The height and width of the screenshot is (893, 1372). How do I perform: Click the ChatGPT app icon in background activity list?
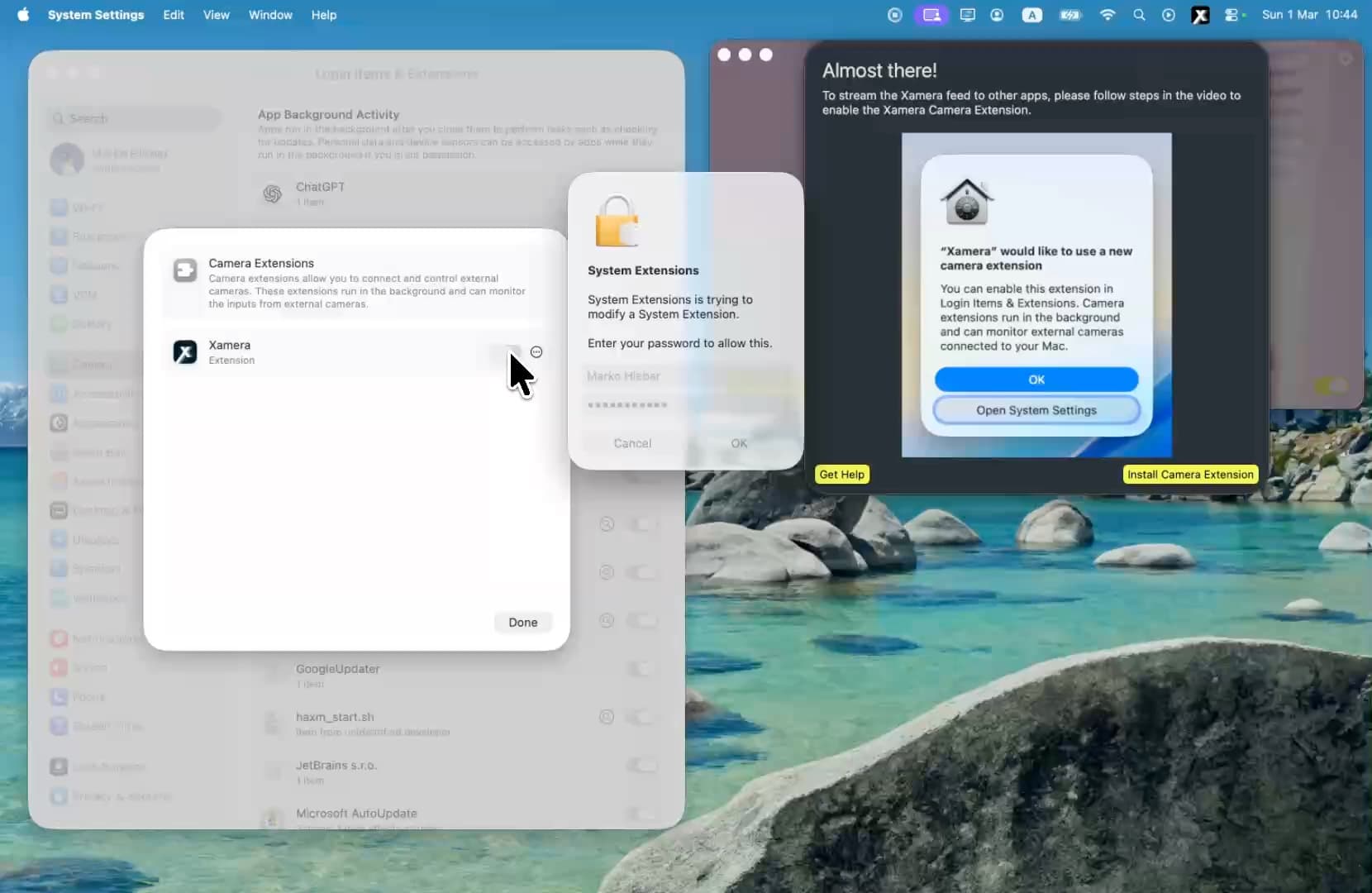coord(273,193)
